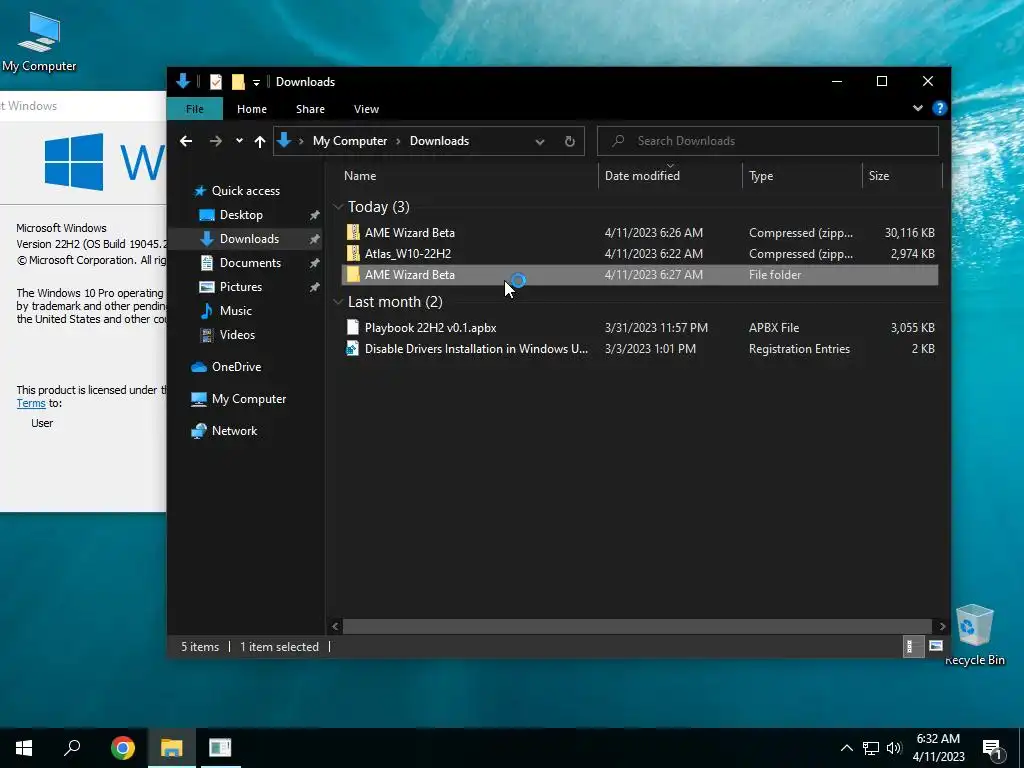Click the 3/31/2023 11:57 PM date cell
The image size is (1024, 768).
pos(656,328)
